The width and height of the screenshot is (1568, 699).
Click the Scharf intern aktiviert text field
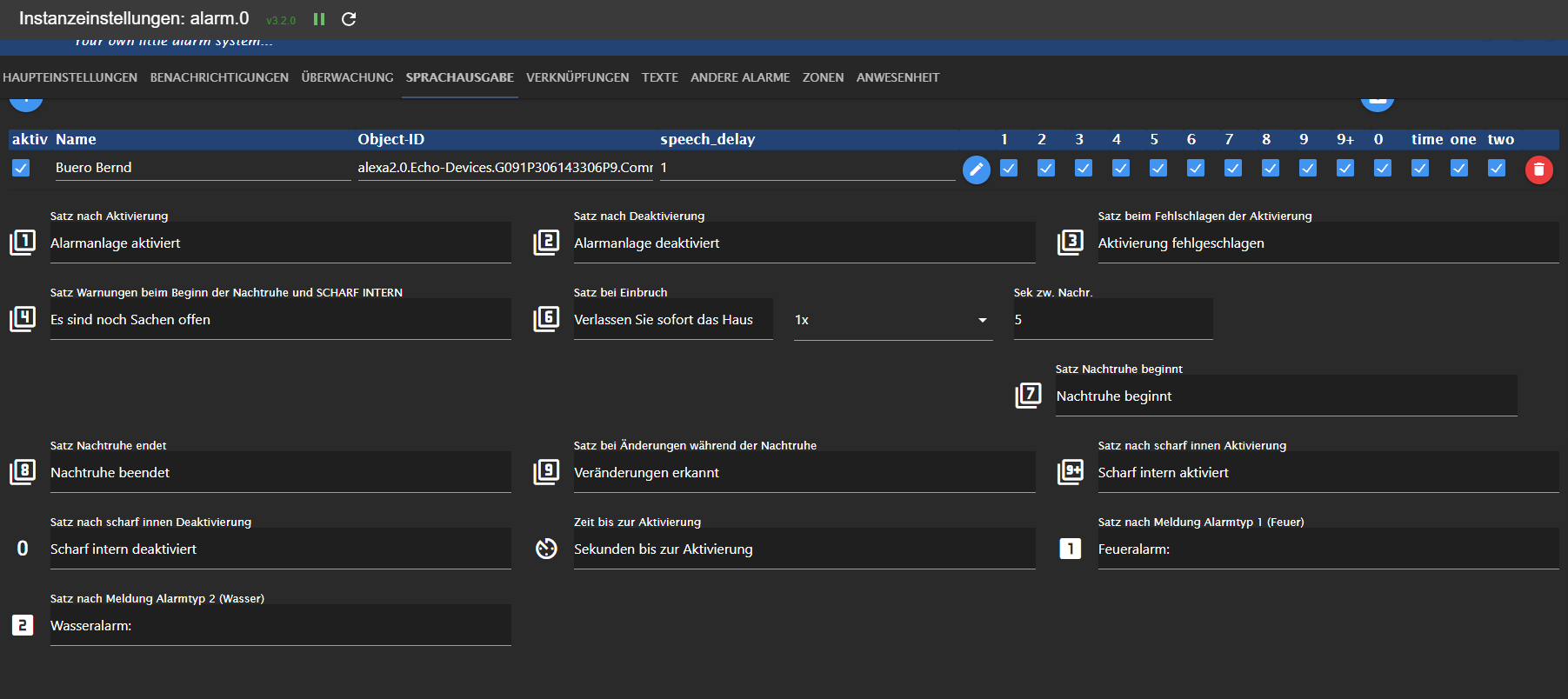pos(1328,472)
